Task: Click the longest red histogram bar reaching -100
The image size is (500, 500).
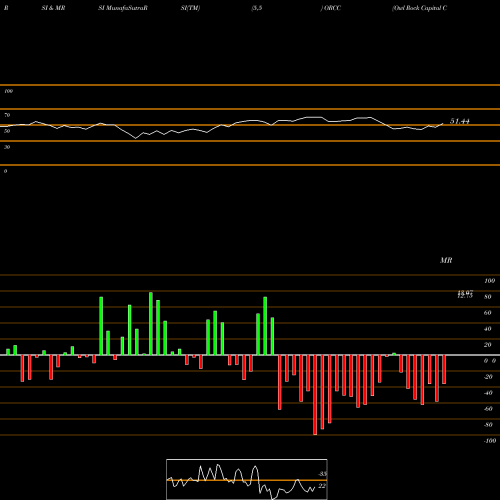Action: (x=315, y=395)
